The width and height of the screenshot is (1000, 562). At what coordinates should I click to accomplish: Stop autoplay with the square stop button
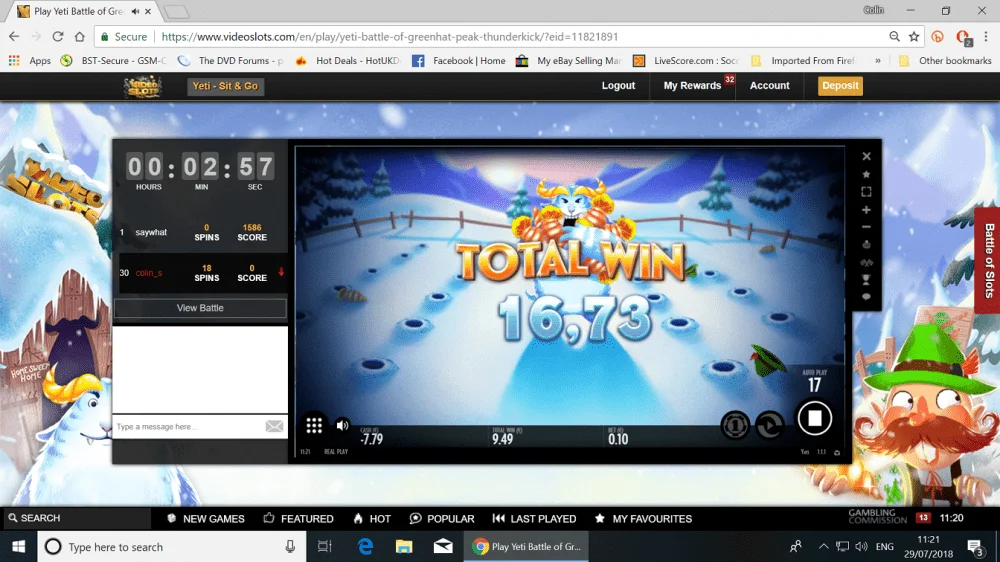(x=814, y=418)
